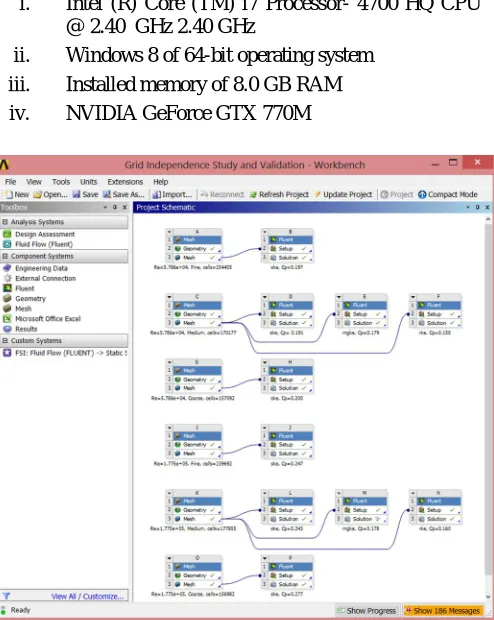Open the File menu

(10, 182)
